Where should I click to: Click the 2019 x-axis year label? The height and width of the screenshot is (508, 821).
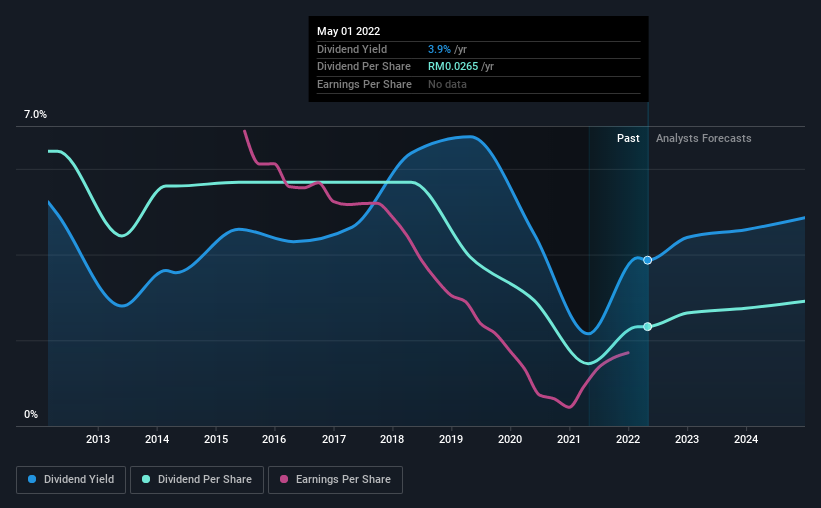pyautogui.click(x=451, y=439)
